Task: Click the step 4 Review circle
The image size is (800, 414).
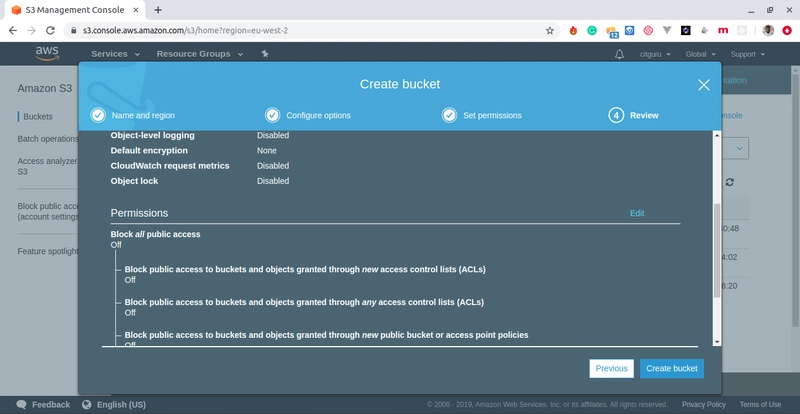Action: pyautogui.click(x=616, y=115)
